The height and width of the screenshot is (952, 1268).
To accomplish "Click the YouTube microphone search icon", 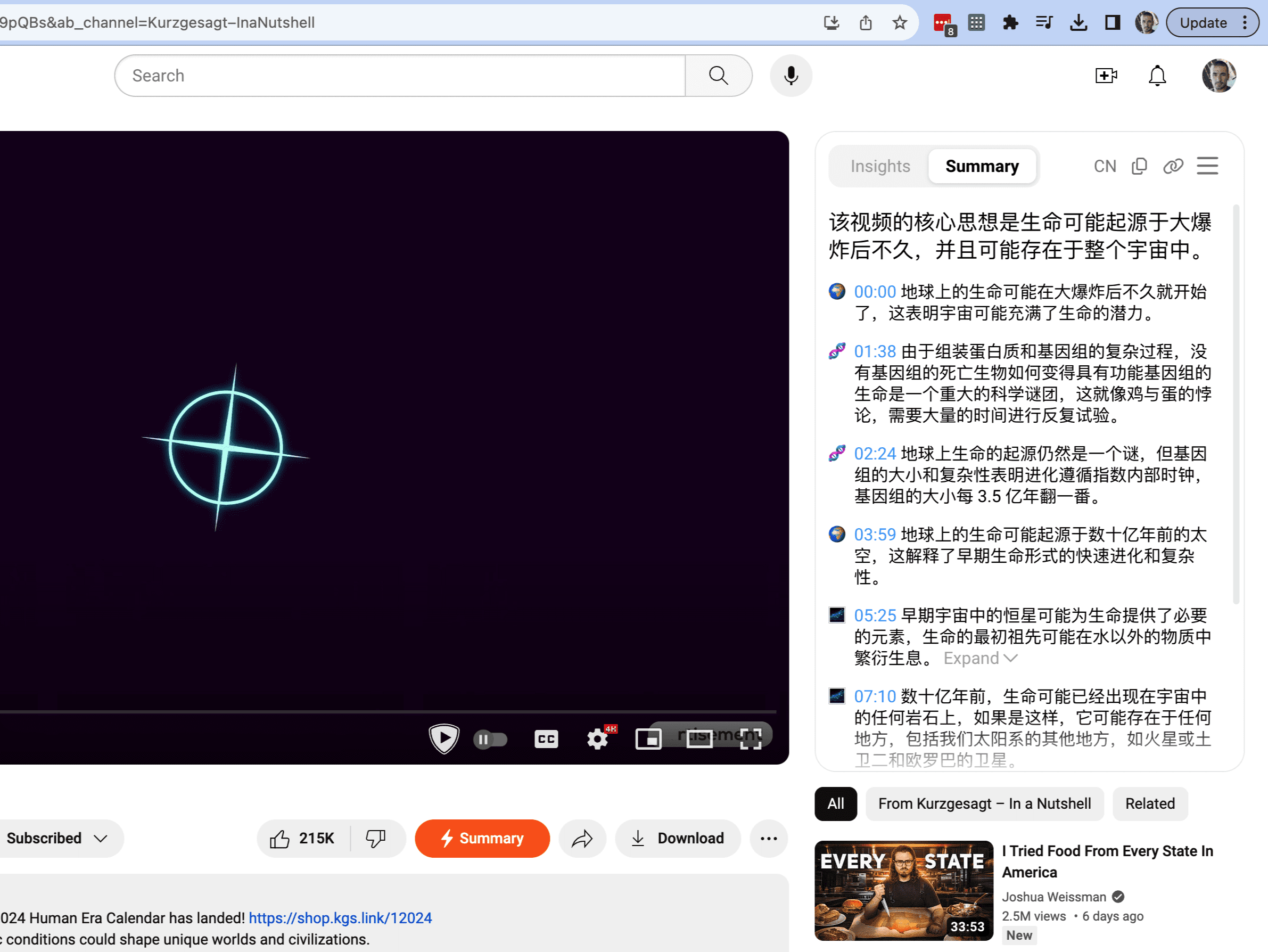I will click(791, 75).
